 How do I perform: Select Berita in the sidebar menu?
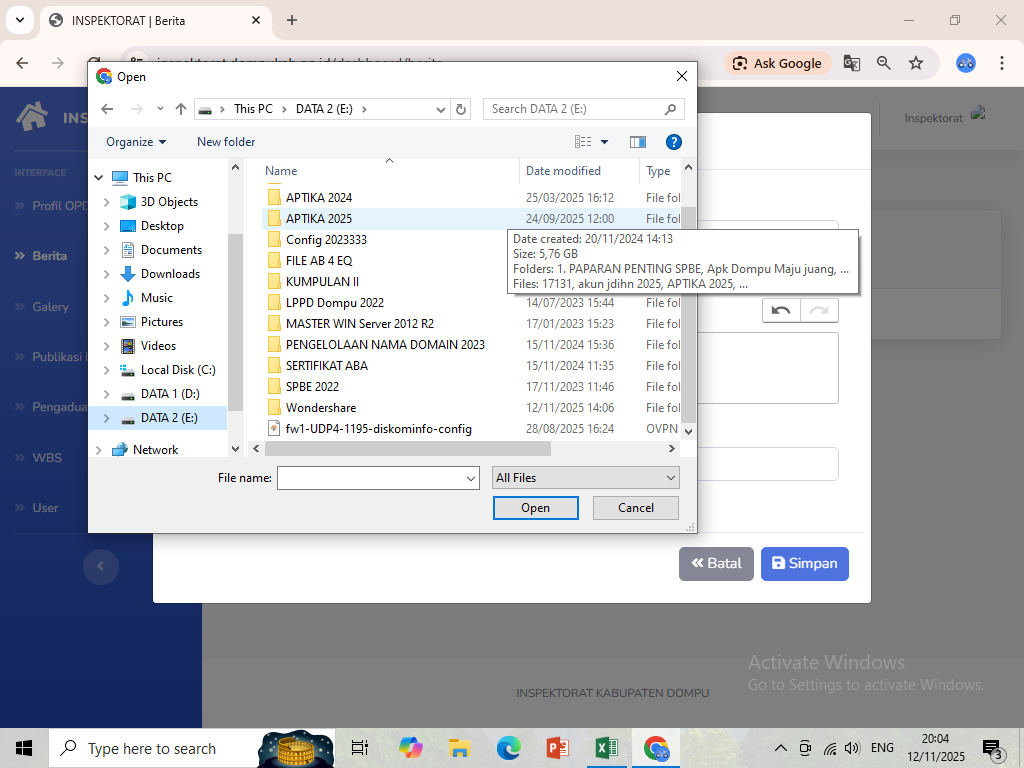[49, 256]
